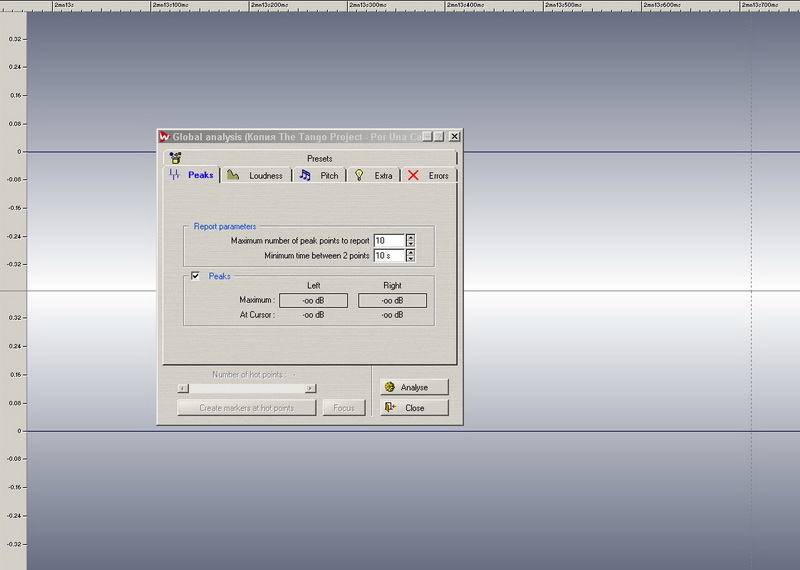Close the Global analysis dialog with X
This screenshot has height=570, width=800.
pyautogui.click(x=454, y=136)
